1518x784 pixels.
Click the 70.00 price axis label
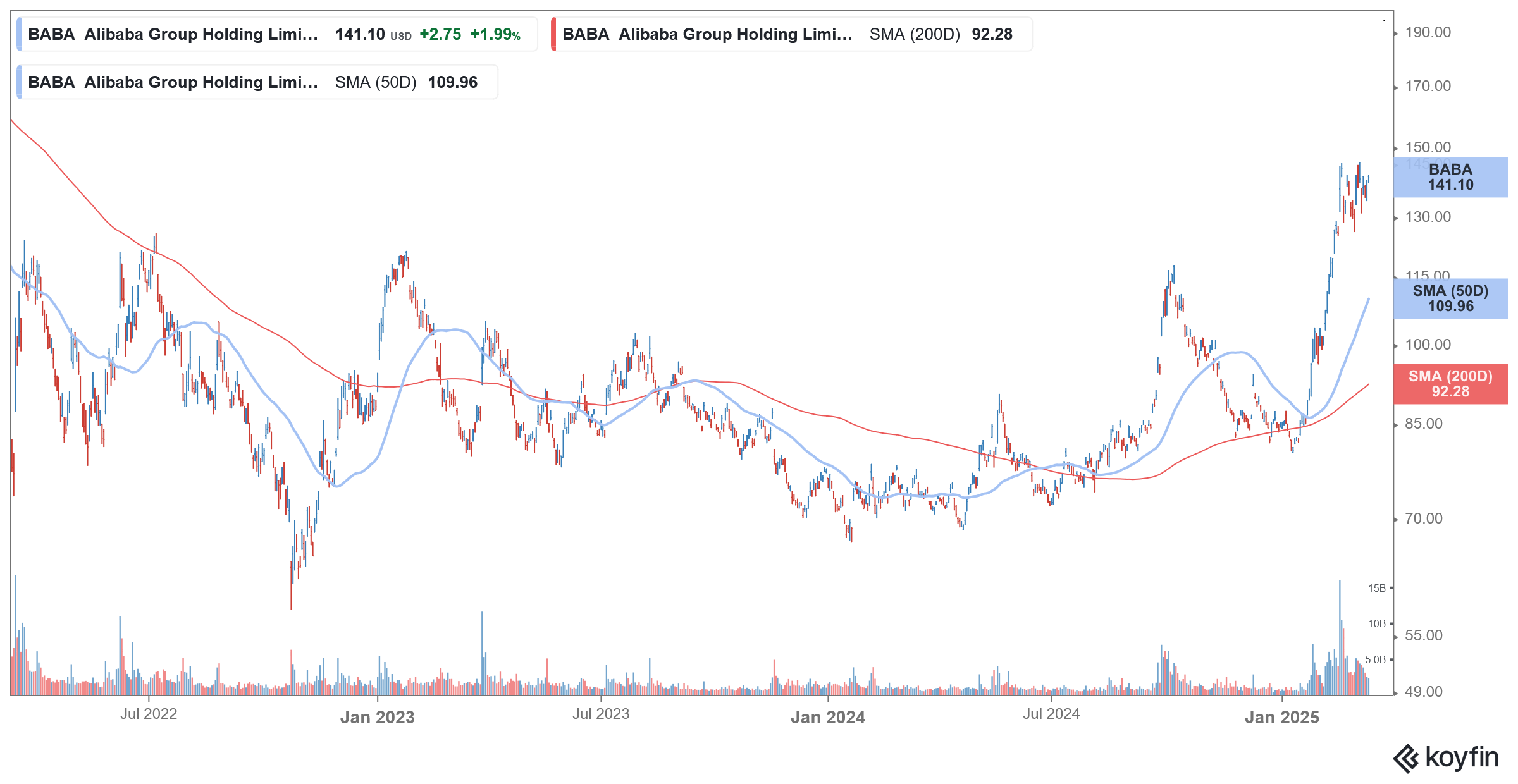click(1424, 518)
